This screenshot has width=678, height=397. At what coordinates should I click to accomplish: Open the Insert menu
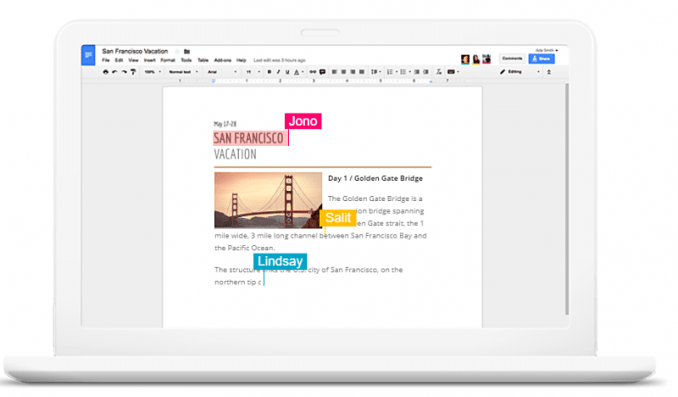pyautogui.click(x=150, y=60)
